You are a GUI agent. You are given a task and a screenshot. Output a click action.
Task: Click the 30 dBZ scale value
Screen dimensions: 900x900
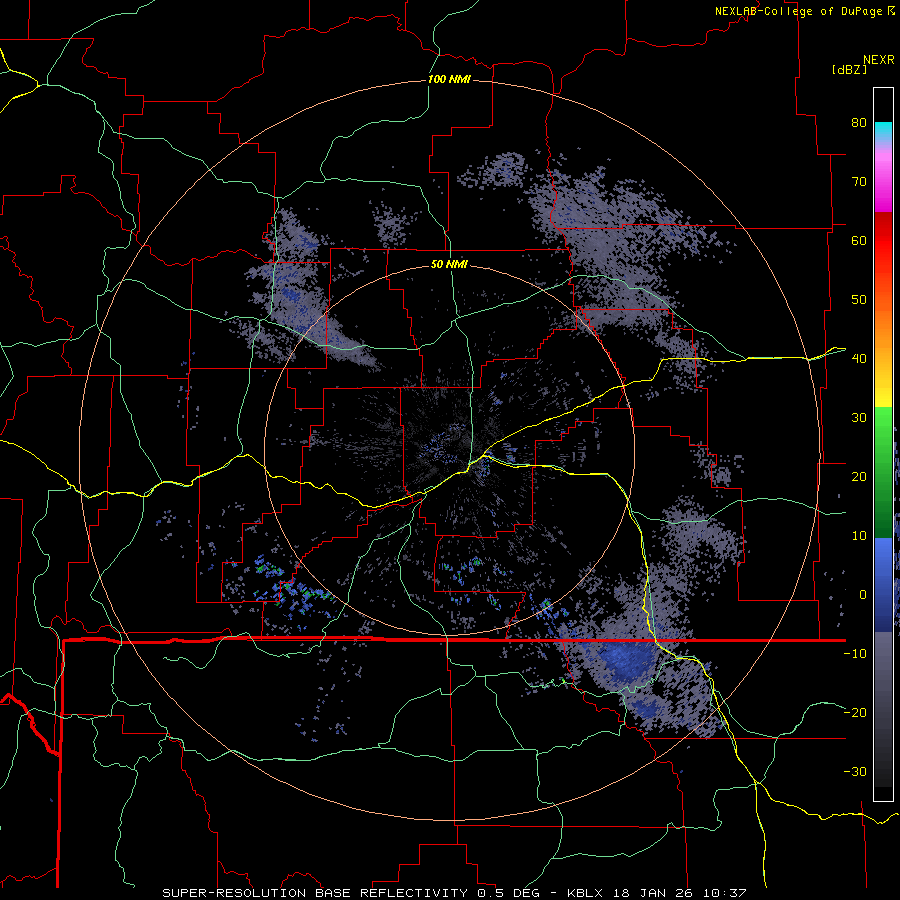(x=859, y=417)
